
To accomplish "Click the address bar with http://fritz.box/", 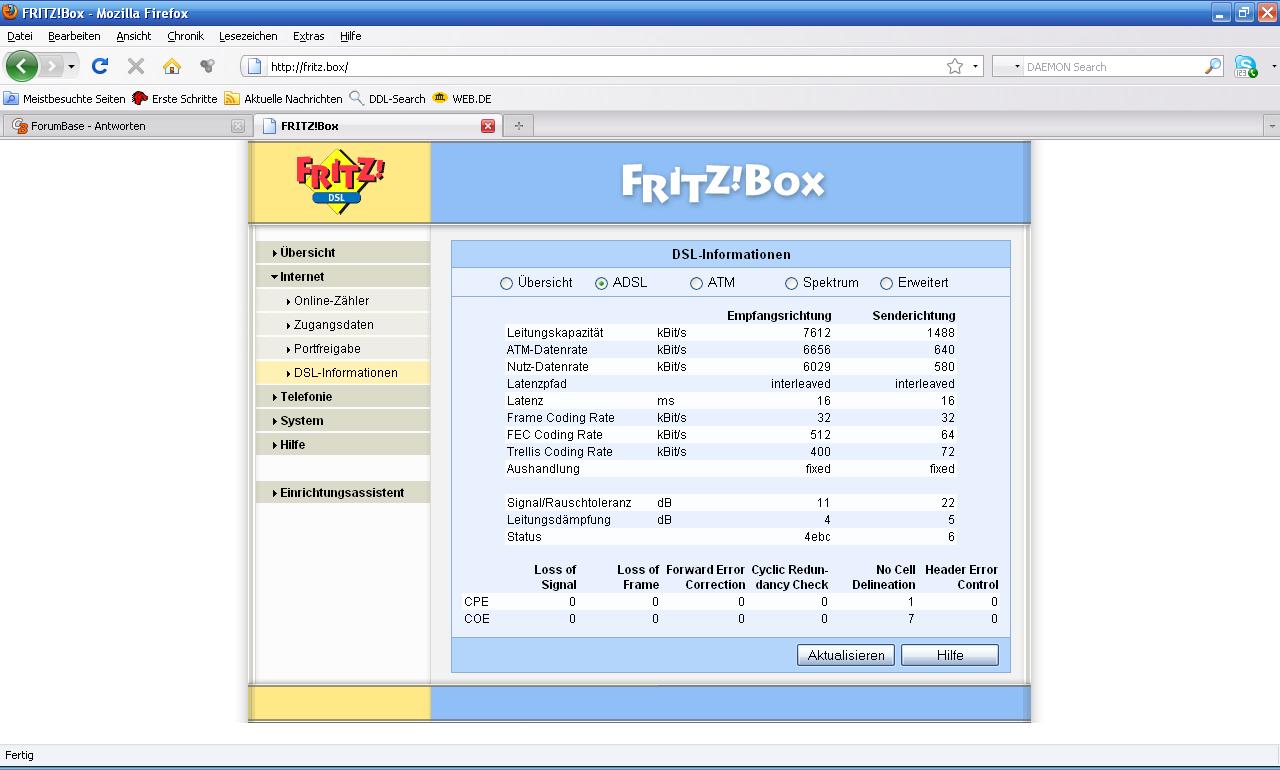I will [x=600, y=67].
